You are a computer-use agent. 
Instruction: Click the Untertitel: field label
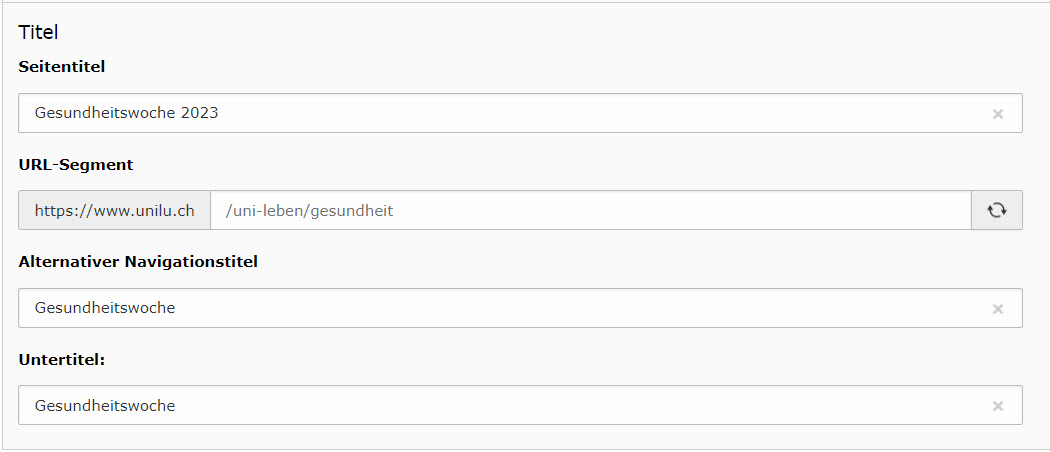coord(62,360)
